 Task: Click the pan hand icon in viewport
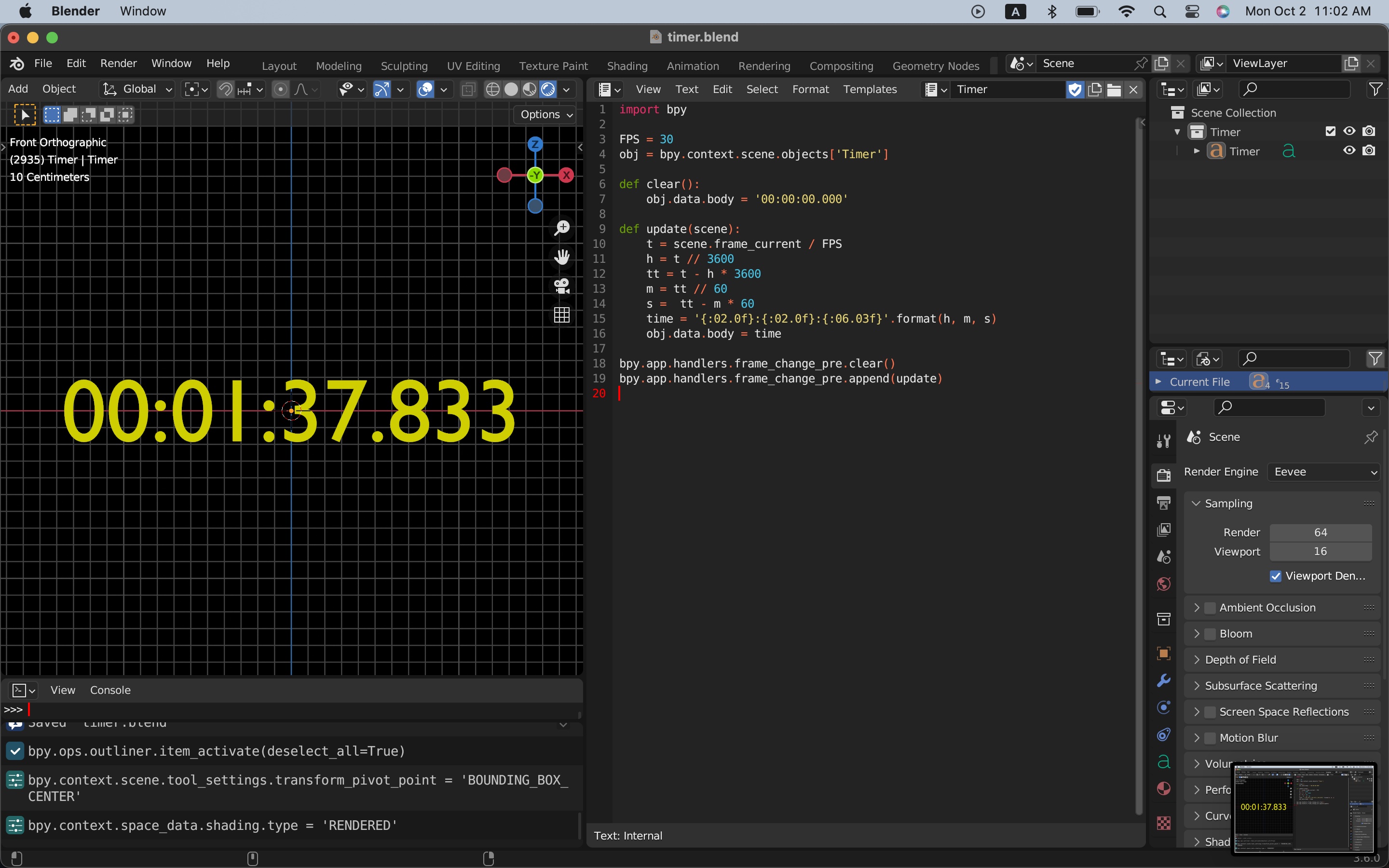pyautogui.click(x=562, y=257)
